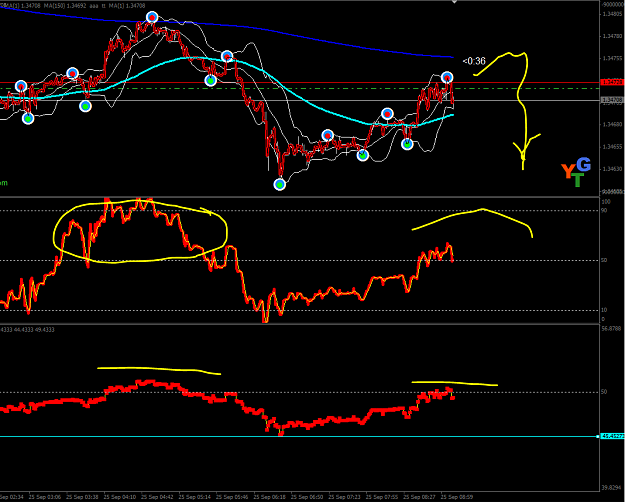Click the 1.34805 price axis label

coord(613,14)
